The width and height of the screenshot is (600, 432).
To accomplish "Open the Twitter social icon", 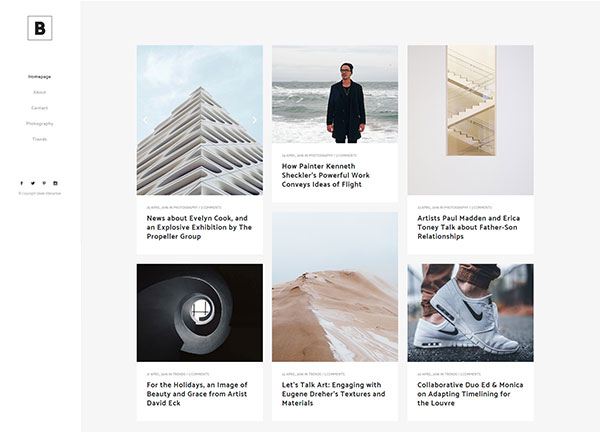I will [x=33, y=183].
